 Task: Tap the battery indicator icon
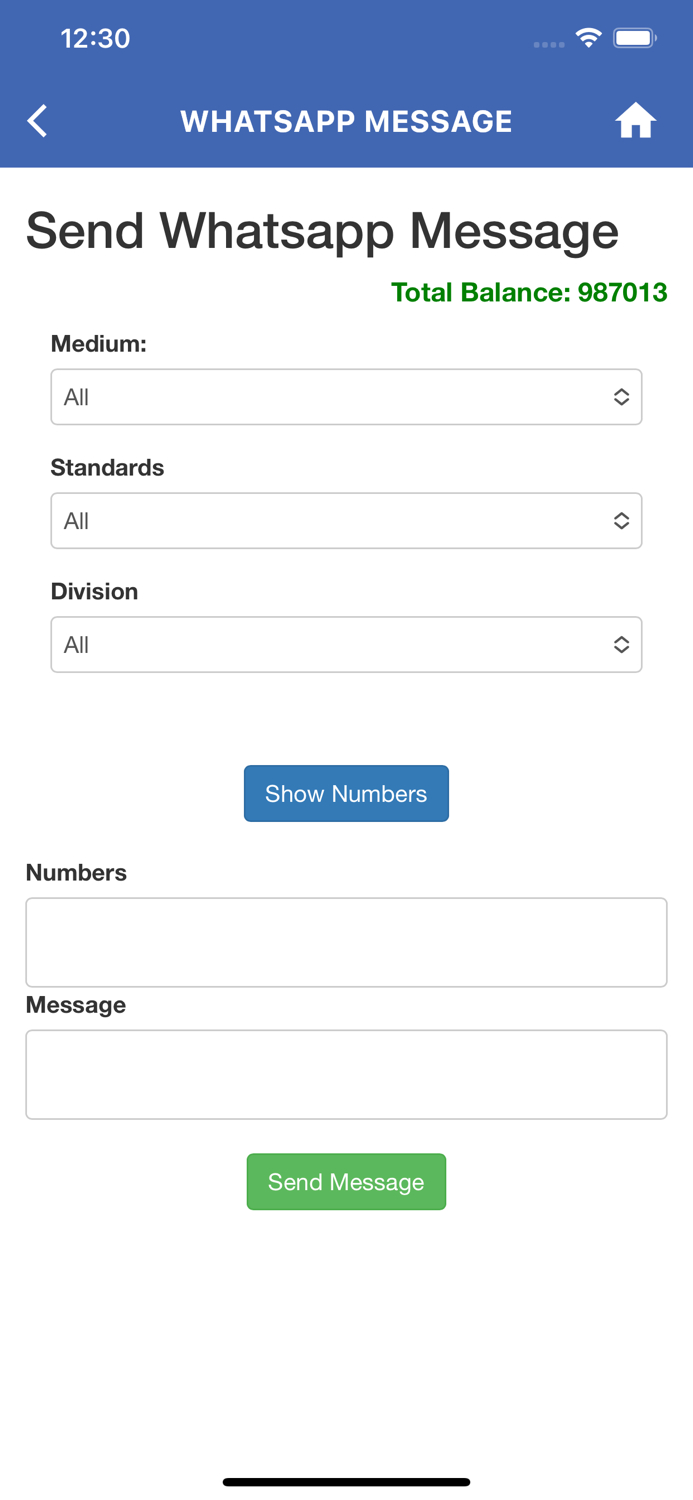635,38
